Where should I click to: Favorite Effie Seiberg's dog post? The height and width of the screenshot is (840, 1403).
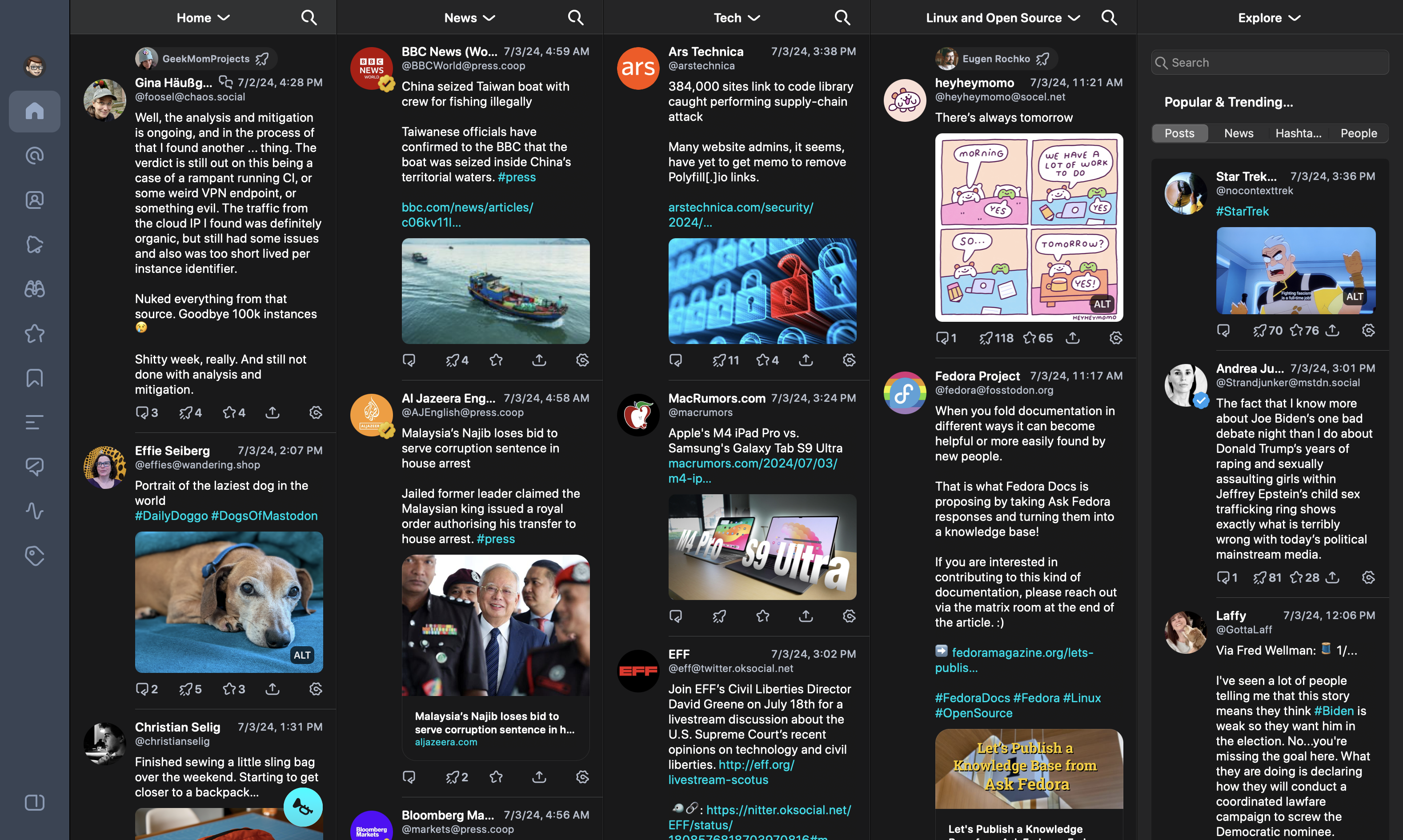pos(234,689)
